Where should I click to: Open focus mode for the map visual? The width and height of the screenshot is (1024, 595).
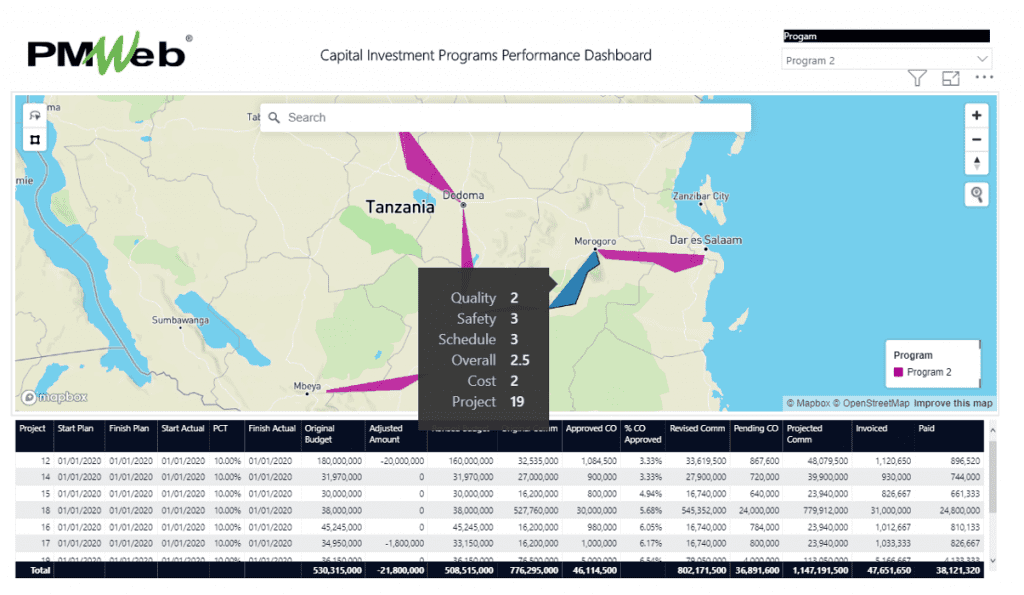(x=950, y=78)
